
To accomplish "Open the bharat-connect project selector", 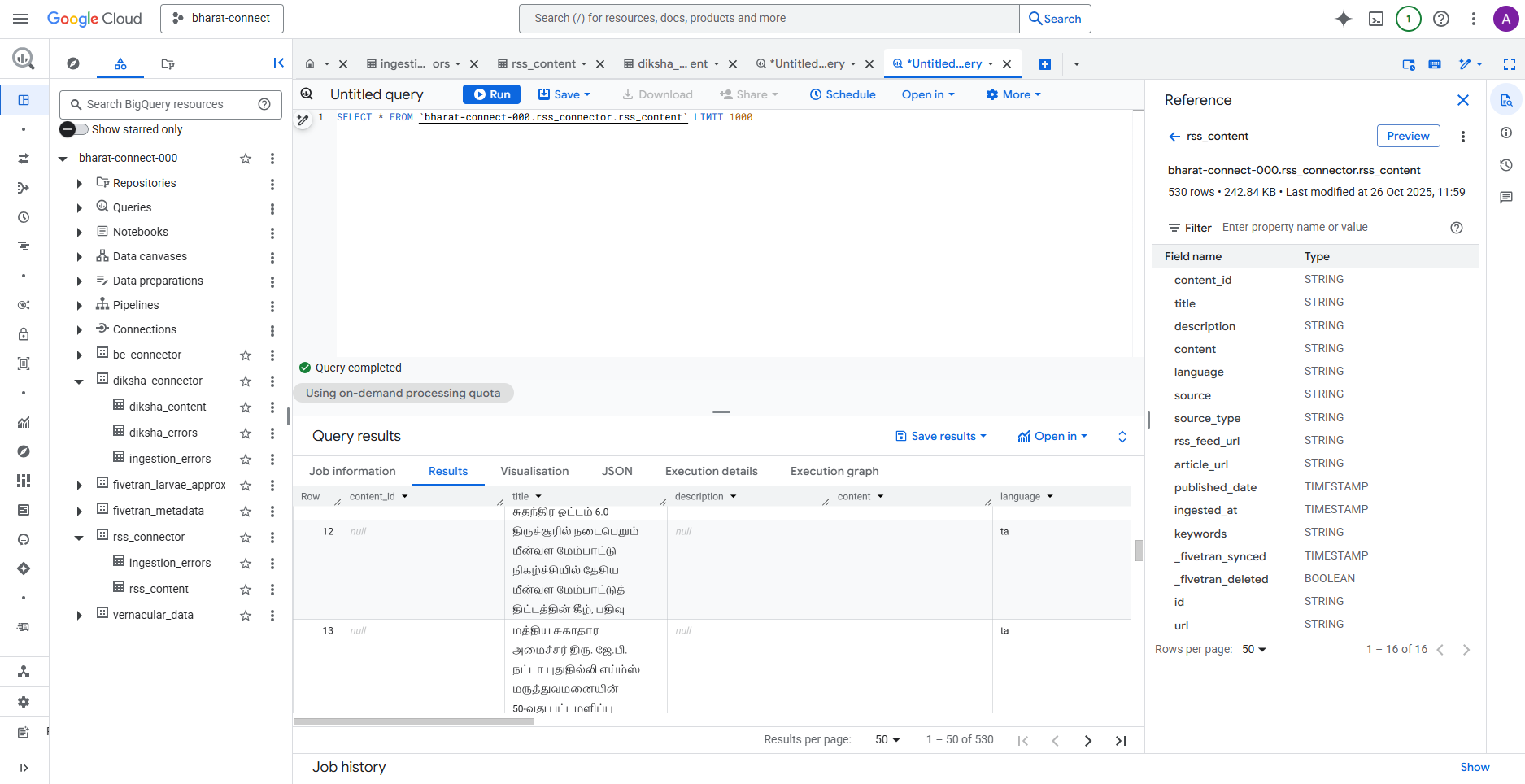I will coord(222,19).
